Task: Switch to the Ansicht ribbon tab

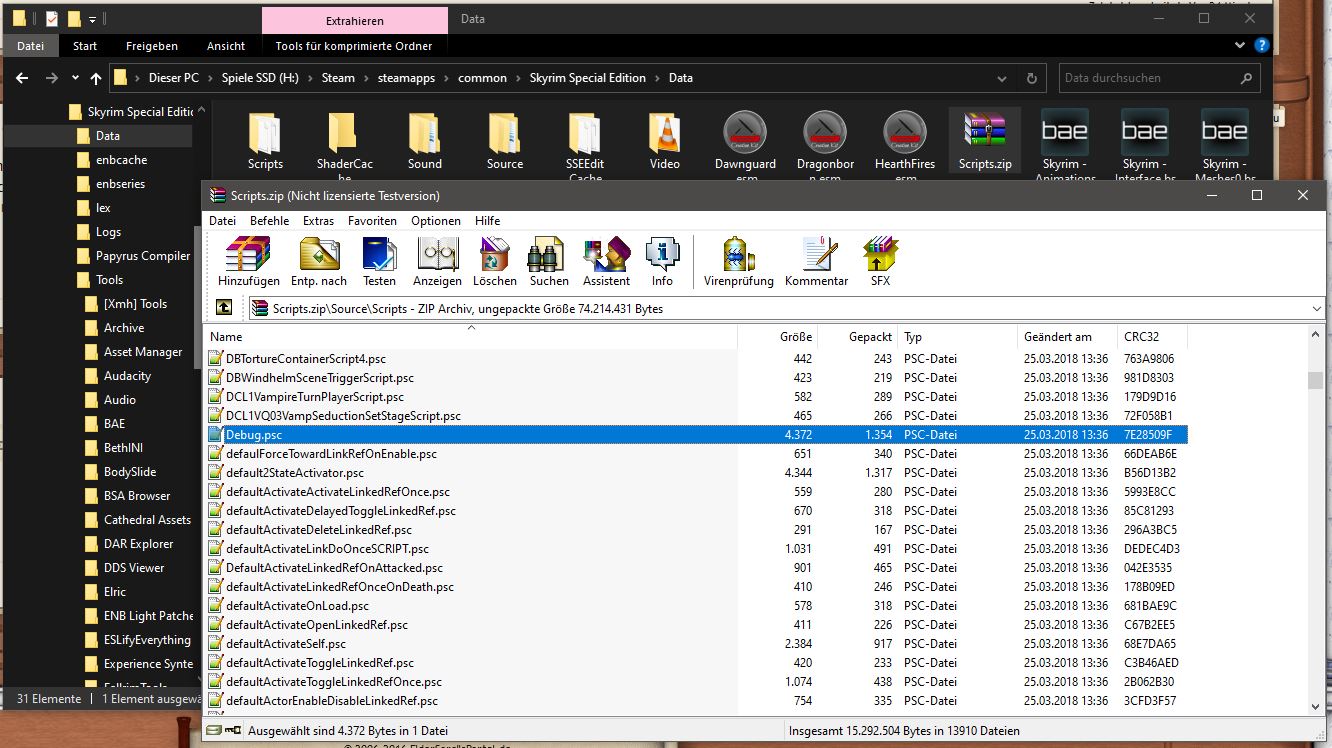Action: pos(226,46)
